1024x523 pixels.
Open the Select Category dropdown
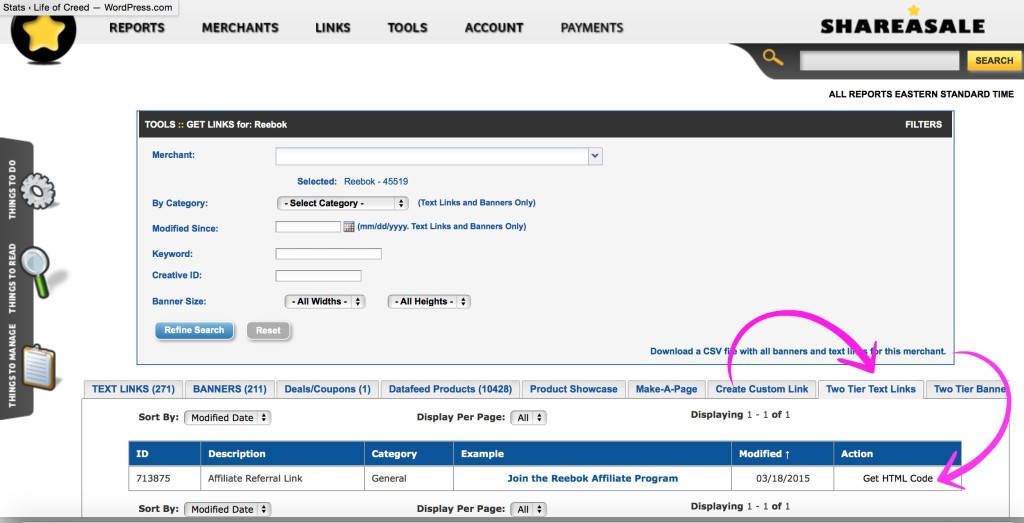point(342,203)
